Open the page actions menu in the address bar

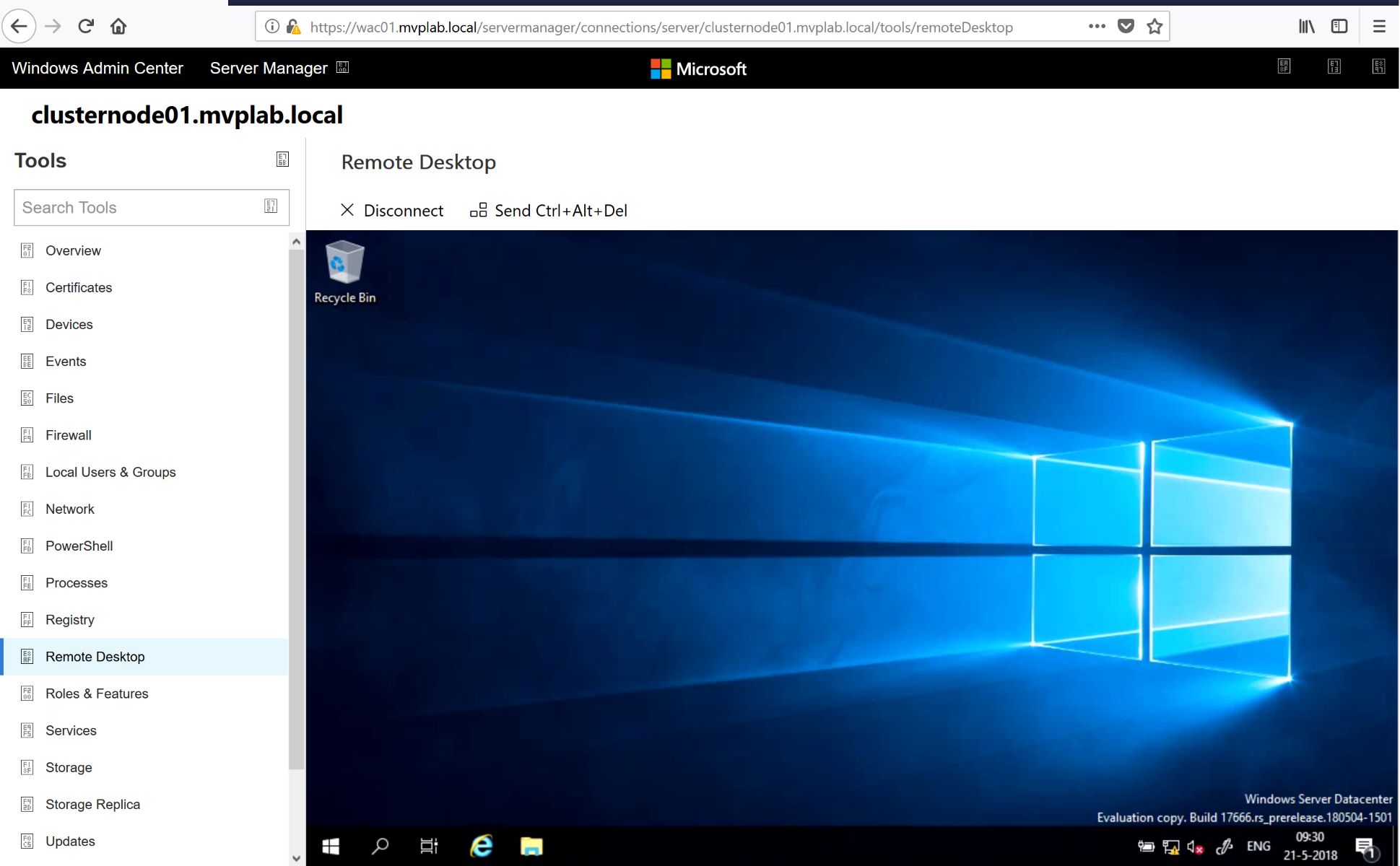coord(1096,26)
